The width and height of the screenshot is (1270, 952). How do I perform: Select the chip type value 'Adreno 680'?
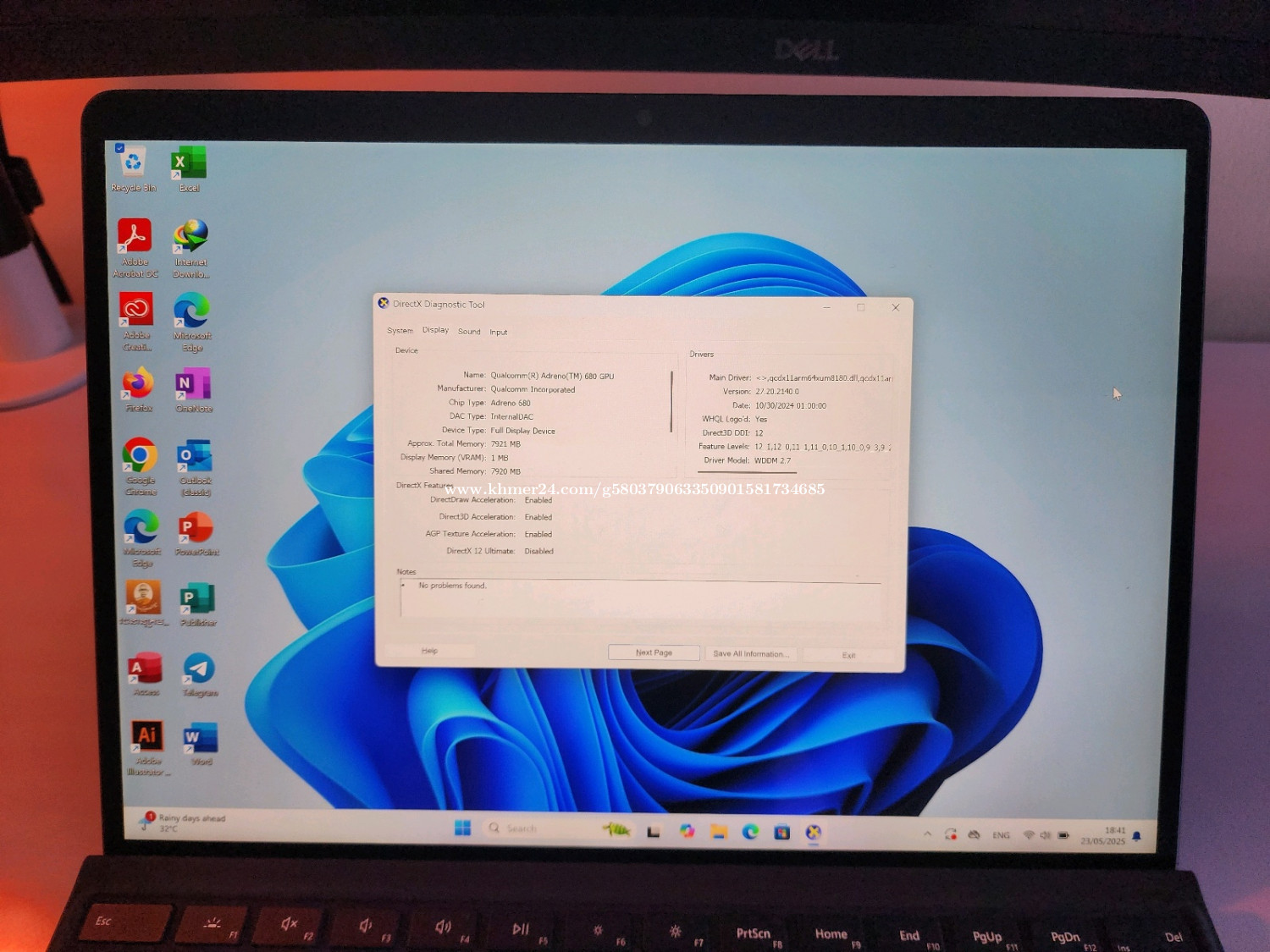point(511,403)
